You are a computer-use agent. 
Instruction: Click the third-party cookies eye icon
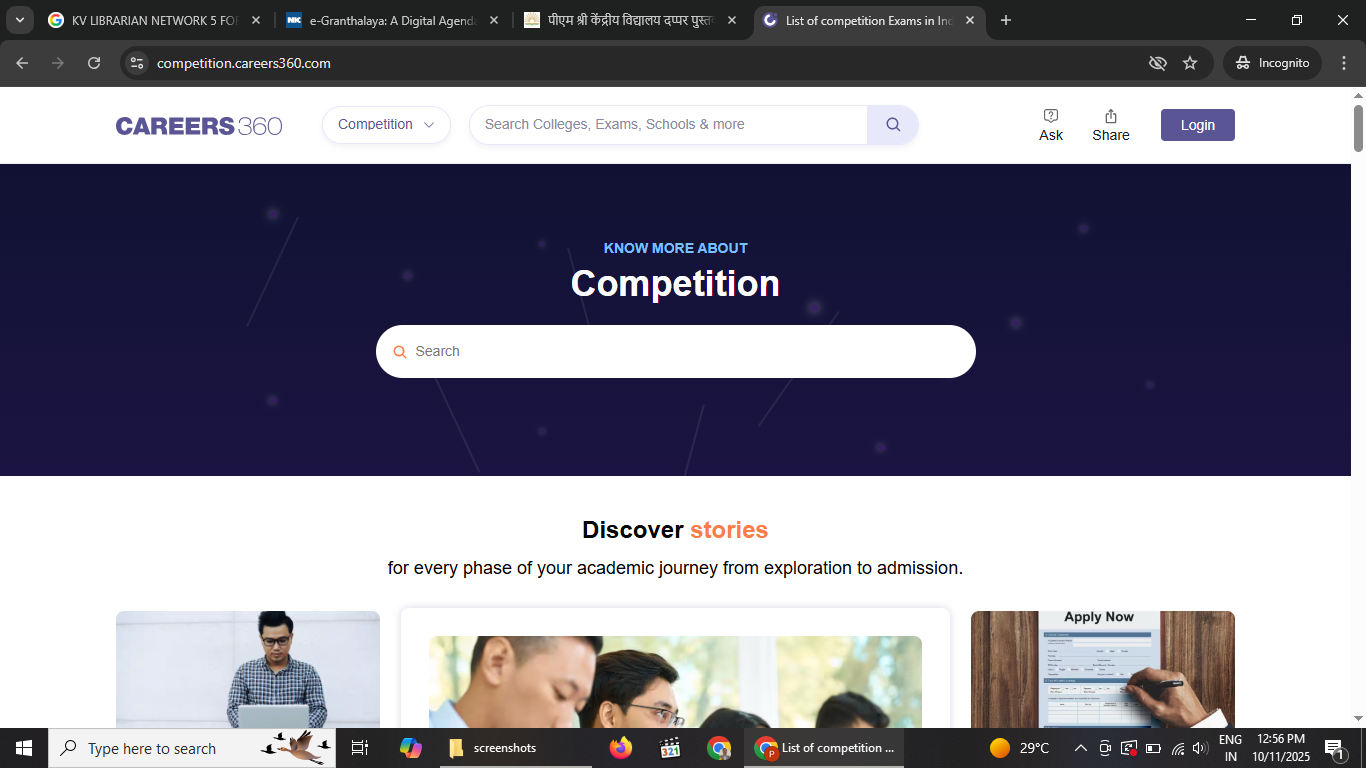pos(1158,63)
